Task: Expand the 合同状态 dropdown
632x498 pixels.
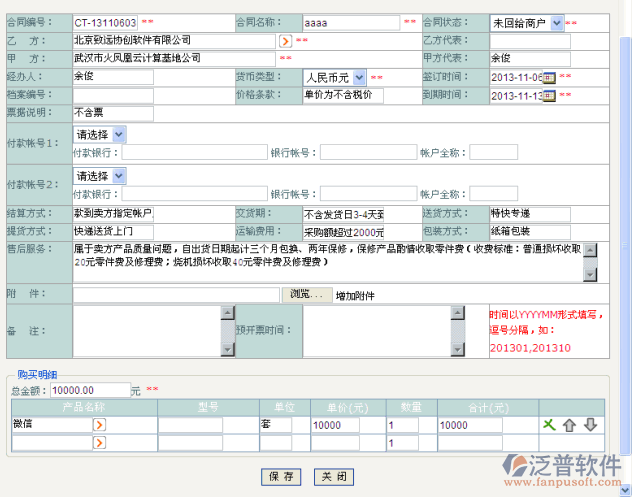Action: [557, 22]
